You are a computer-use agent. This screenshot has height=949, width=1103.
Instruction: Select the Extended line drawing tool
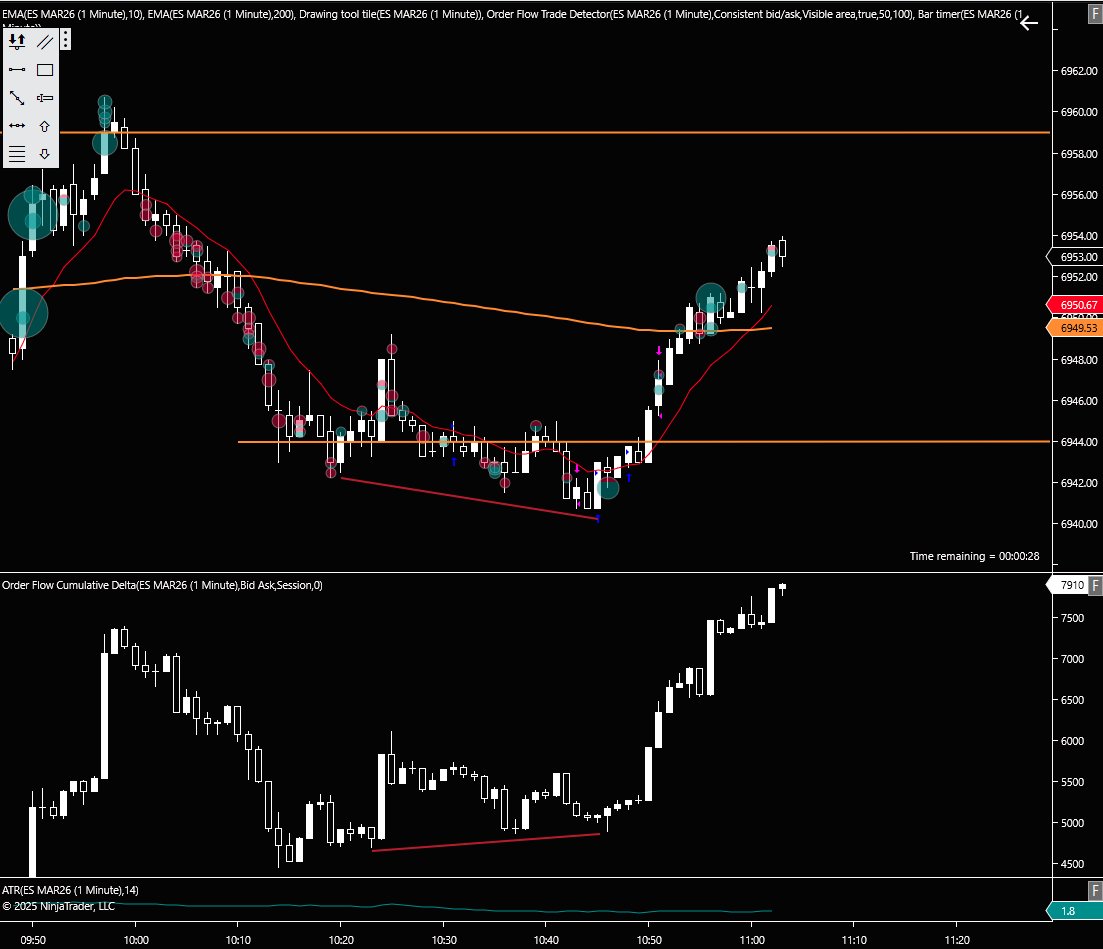[x=17, y=125]
